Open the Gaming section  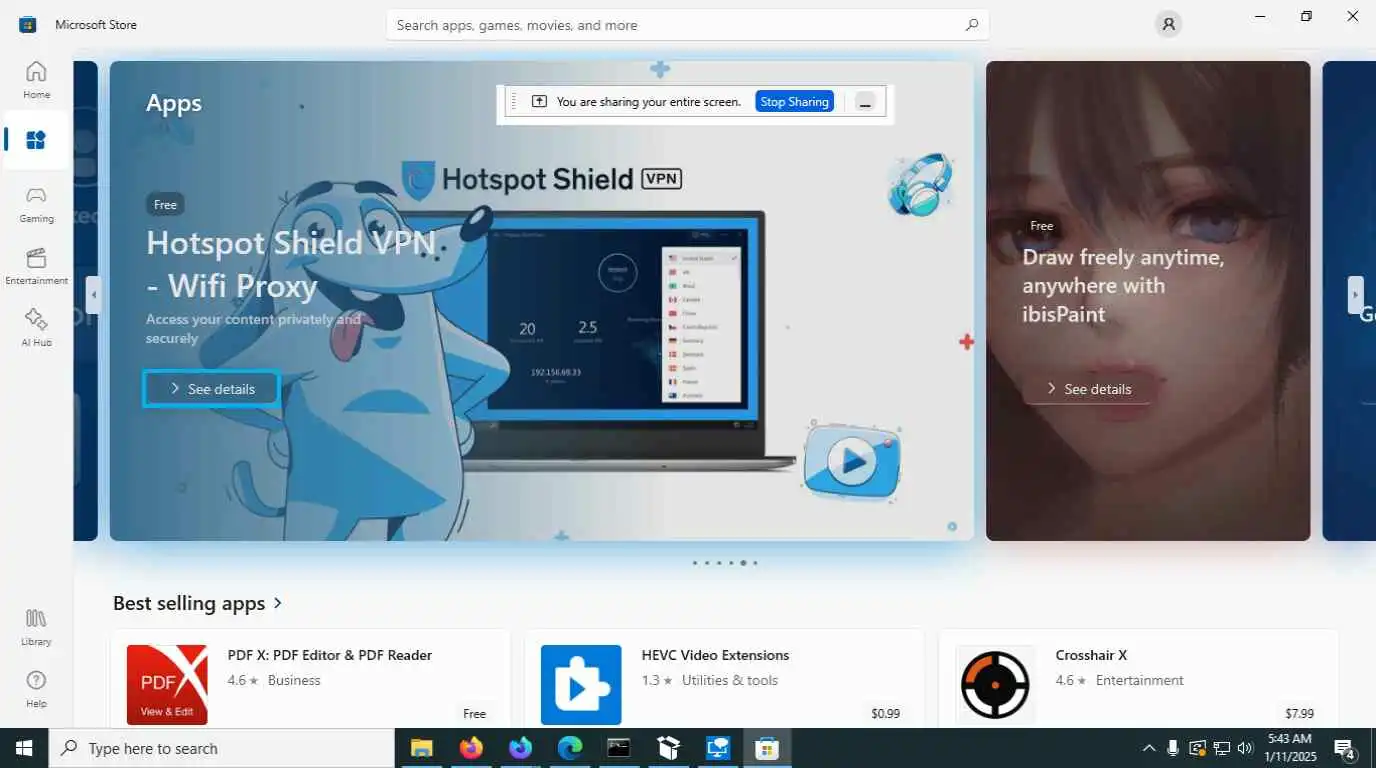(x=36, y=203)
